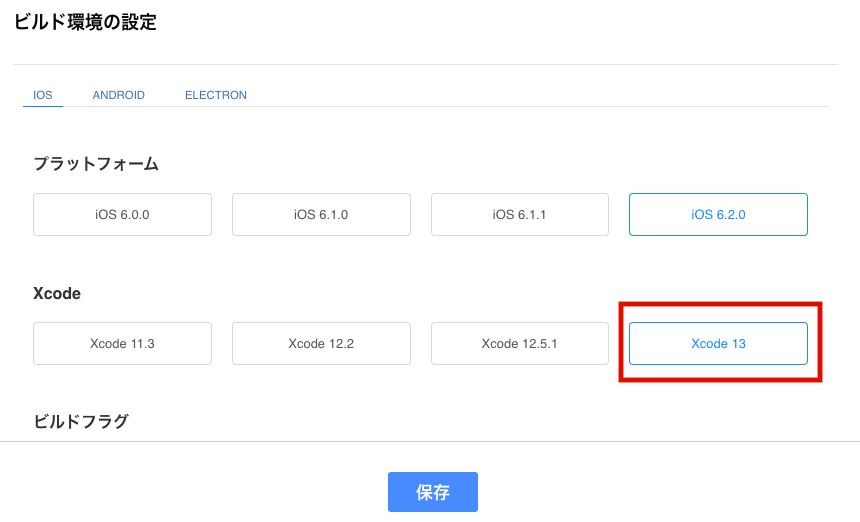The width and height of the screenshot is (860, 522).
Task: Choose the blue-highlighted platform version box
Action: point(718,214)
